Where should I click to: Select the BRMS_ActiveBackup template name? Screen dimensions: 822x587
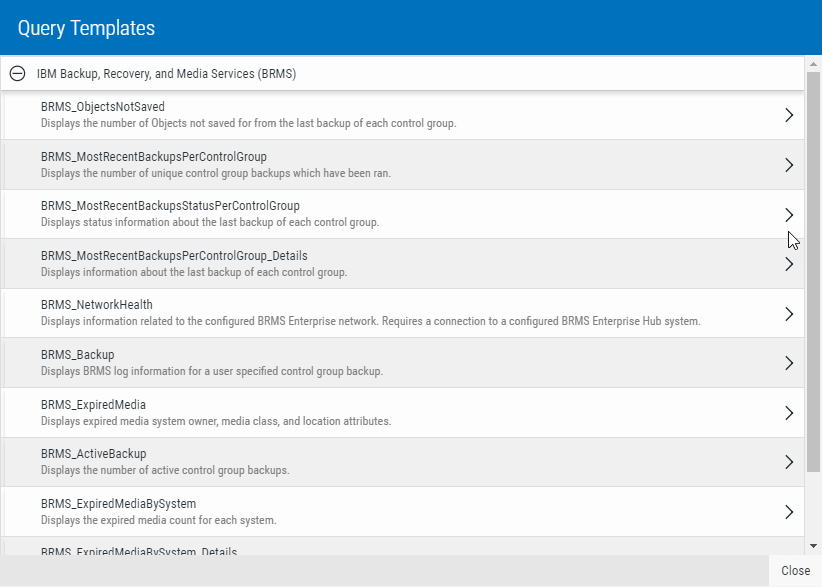click(x=94, y=454)
